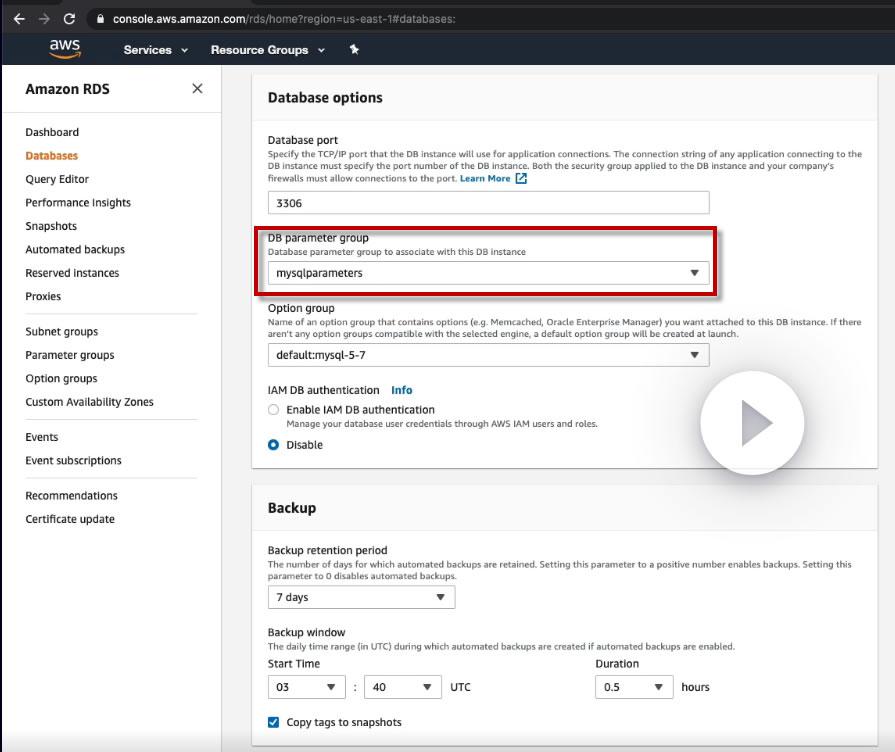
Task: Open Snapshots in the sidebar
Action: pyautogui.click(x=51, y=226)
